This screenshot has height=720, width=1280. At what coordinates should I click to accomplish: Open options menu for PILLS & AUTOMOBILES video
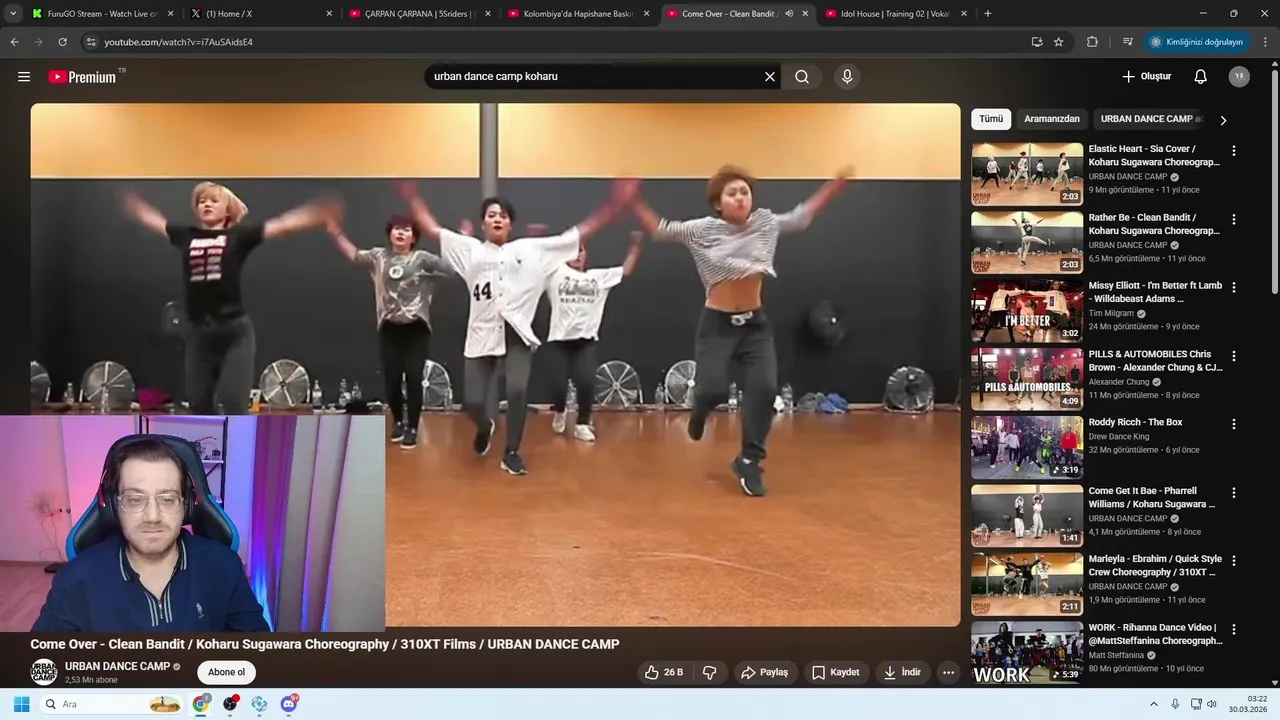point(1233,356)
